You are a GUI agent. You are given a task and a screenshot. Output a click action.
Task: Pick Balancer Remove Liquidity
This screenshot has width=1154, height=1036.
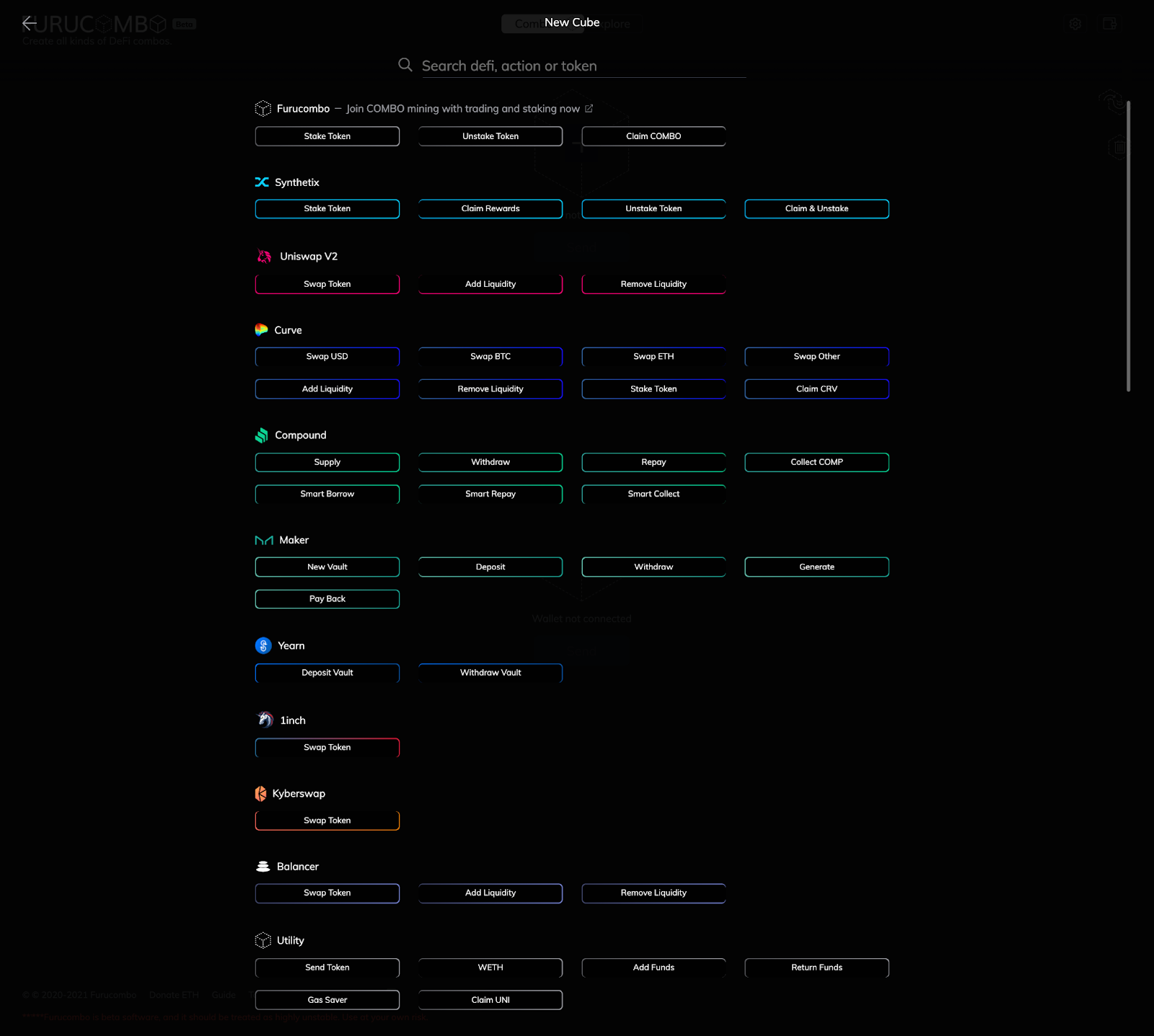coord(653,893)
